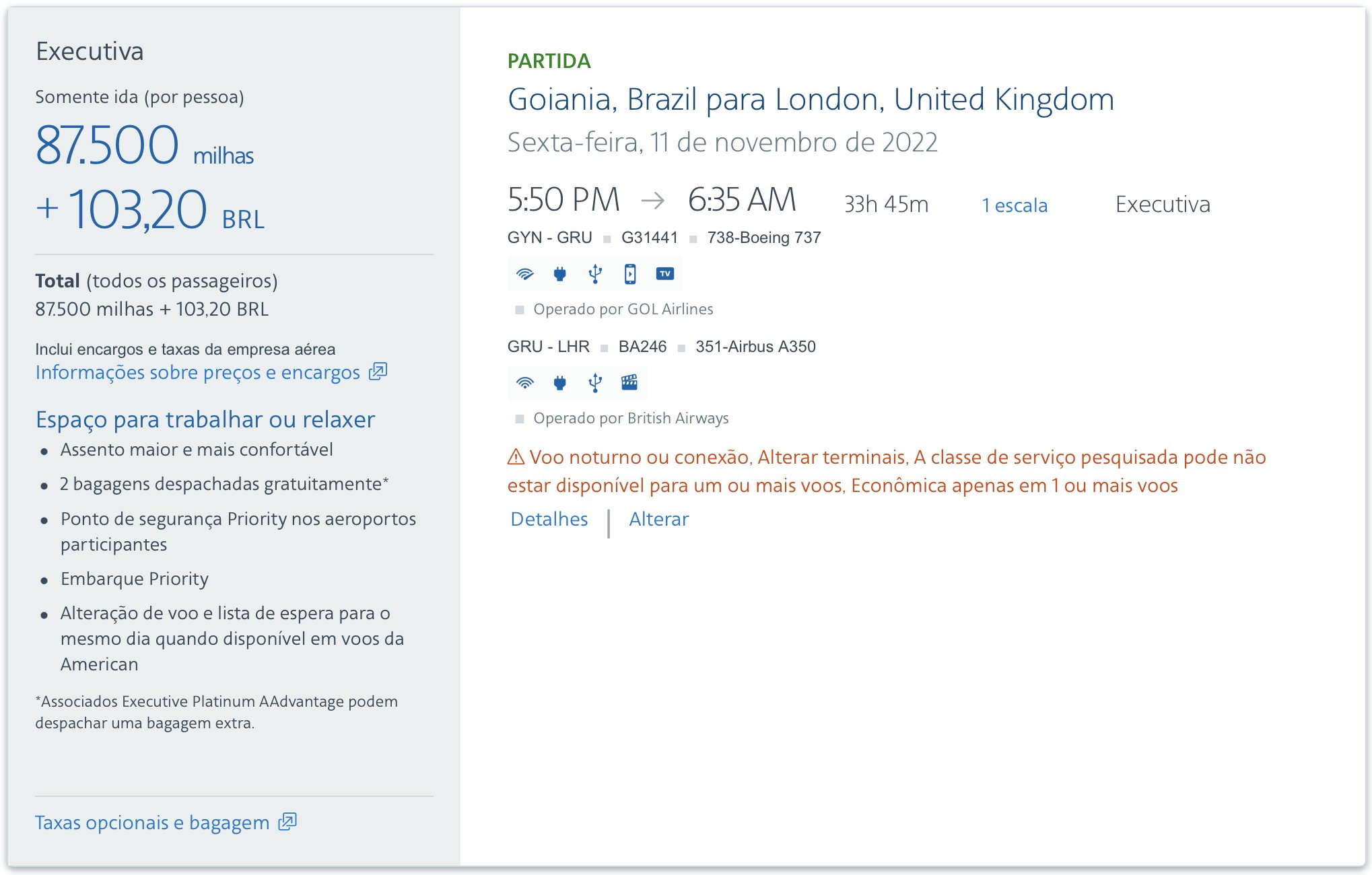Open the Detalhes link for this flight

tap(549, 520)
